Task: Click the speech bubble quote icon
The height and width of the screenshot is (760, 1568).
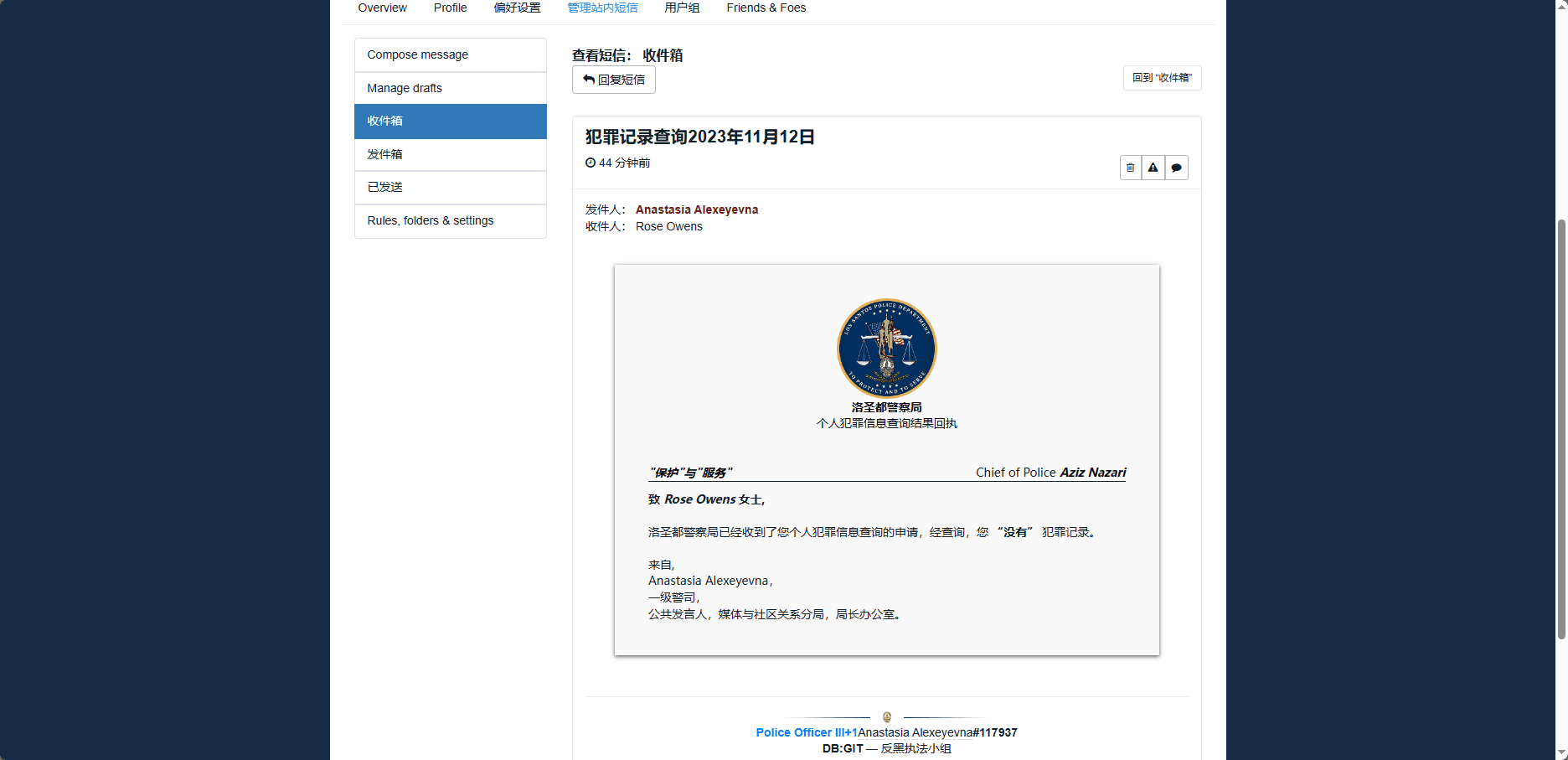Action: (x=1176, y=168)
